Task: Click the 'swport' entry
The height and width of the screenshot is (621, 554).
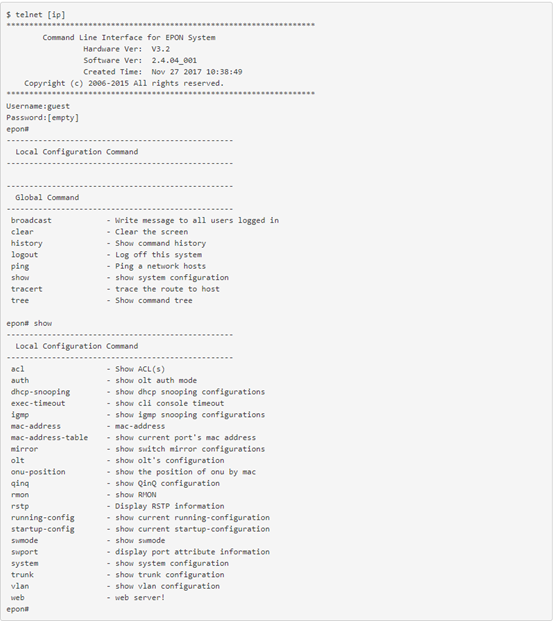Action: pyautogui.click(x=25, y=552)
